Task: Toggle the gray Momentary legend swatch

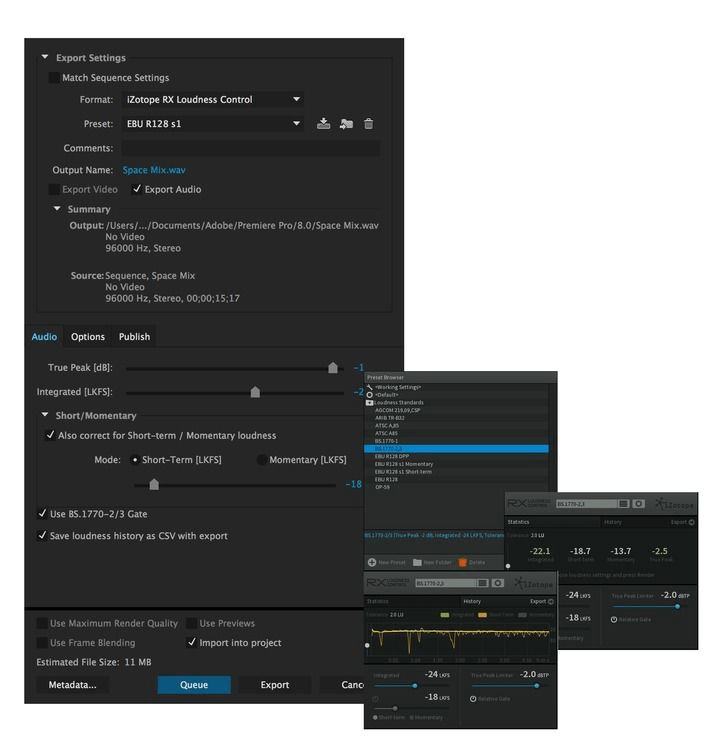Action: [x=522, y=615]
